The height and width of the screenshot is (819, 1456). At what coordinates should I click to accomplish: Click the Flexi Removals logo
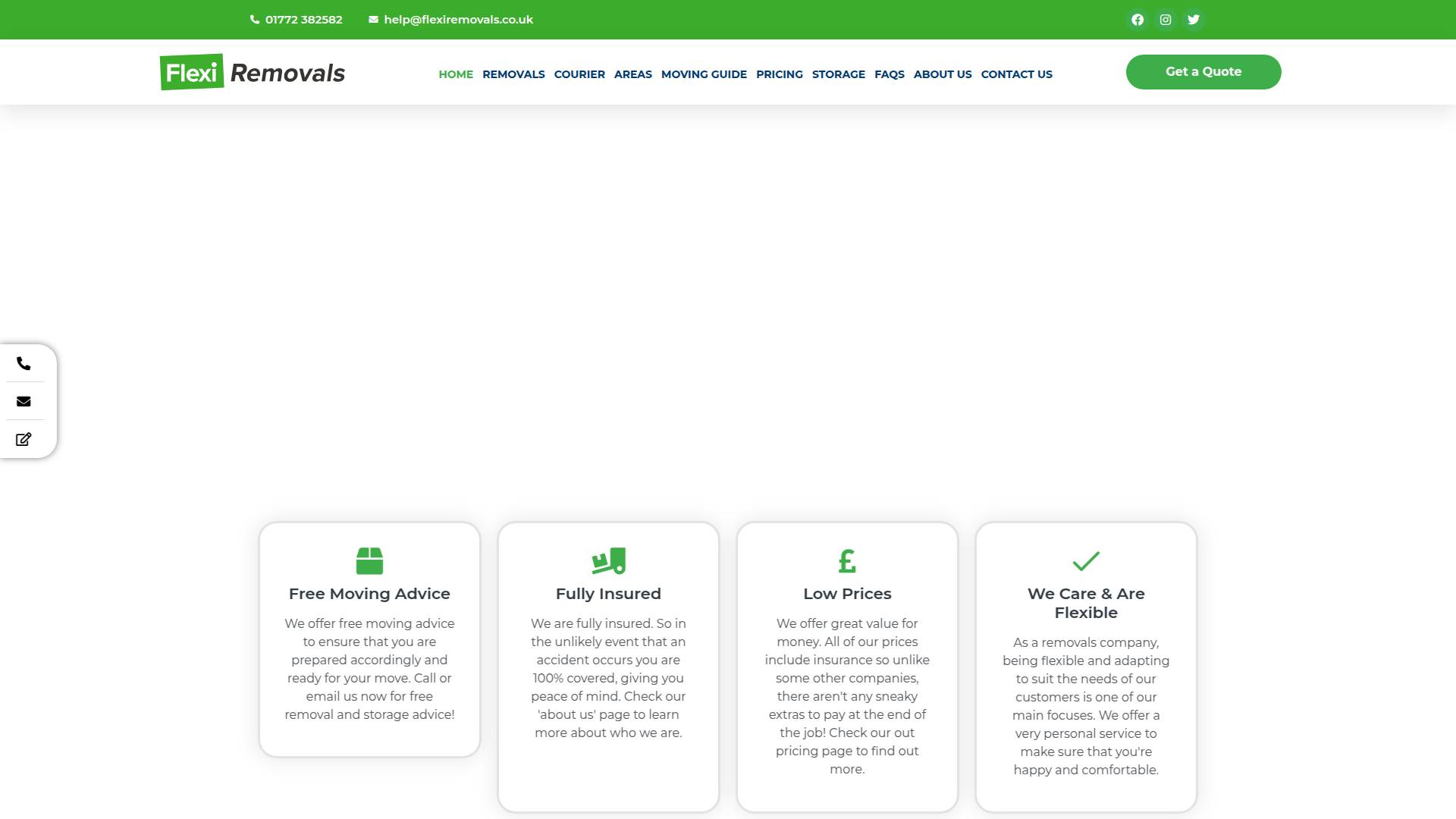(x=253, y=72)
